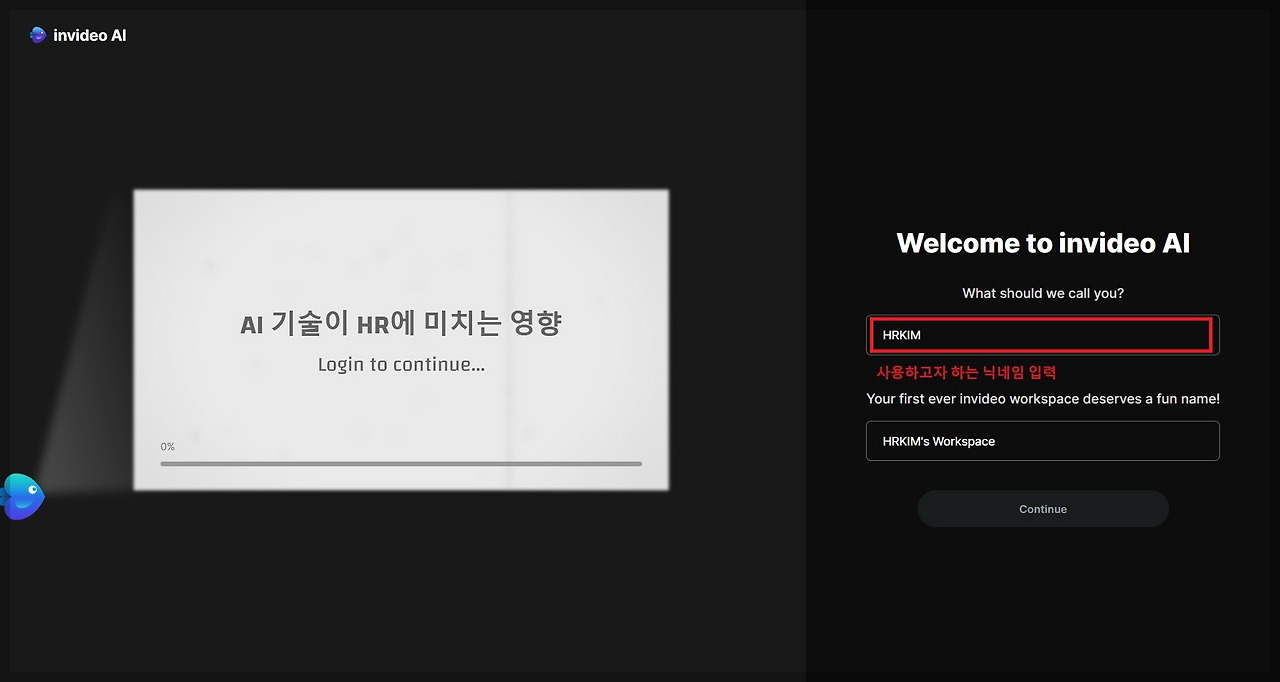Click the HRKIM's Workspace name field

(1042, 441)
